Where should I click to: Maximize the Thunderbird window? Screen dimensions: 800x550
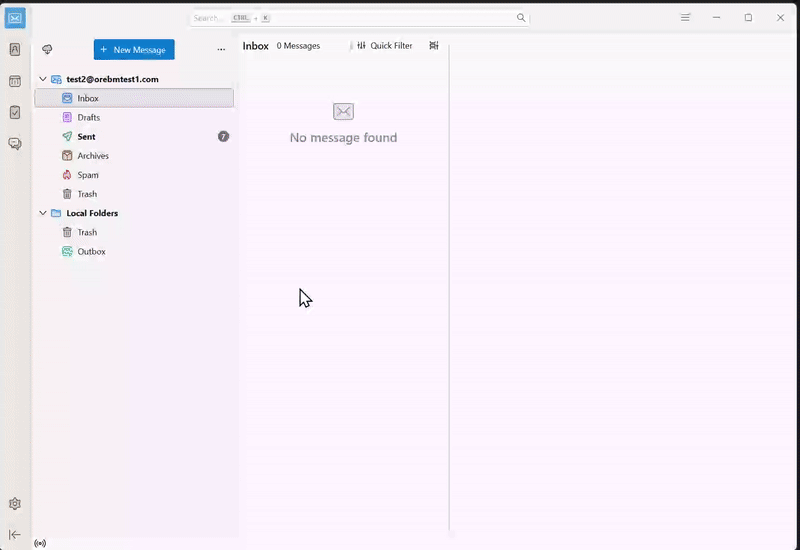748,17
